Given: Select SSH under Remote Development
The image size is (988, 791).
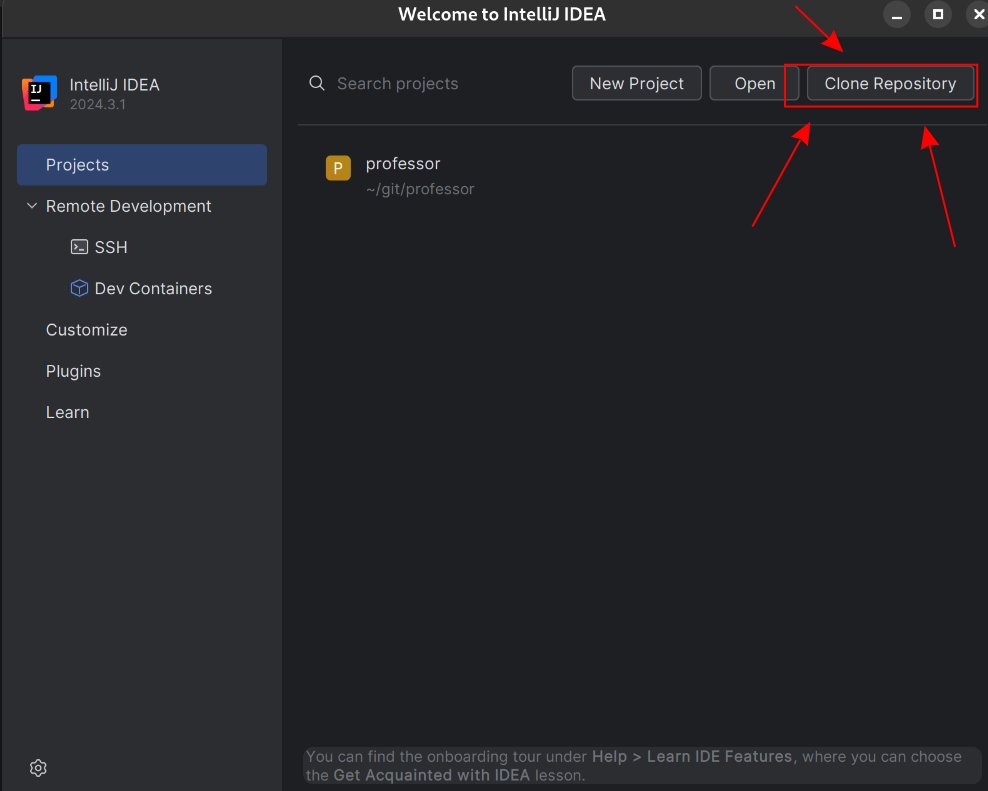Looking at the screenshot, I should point(111,247).
